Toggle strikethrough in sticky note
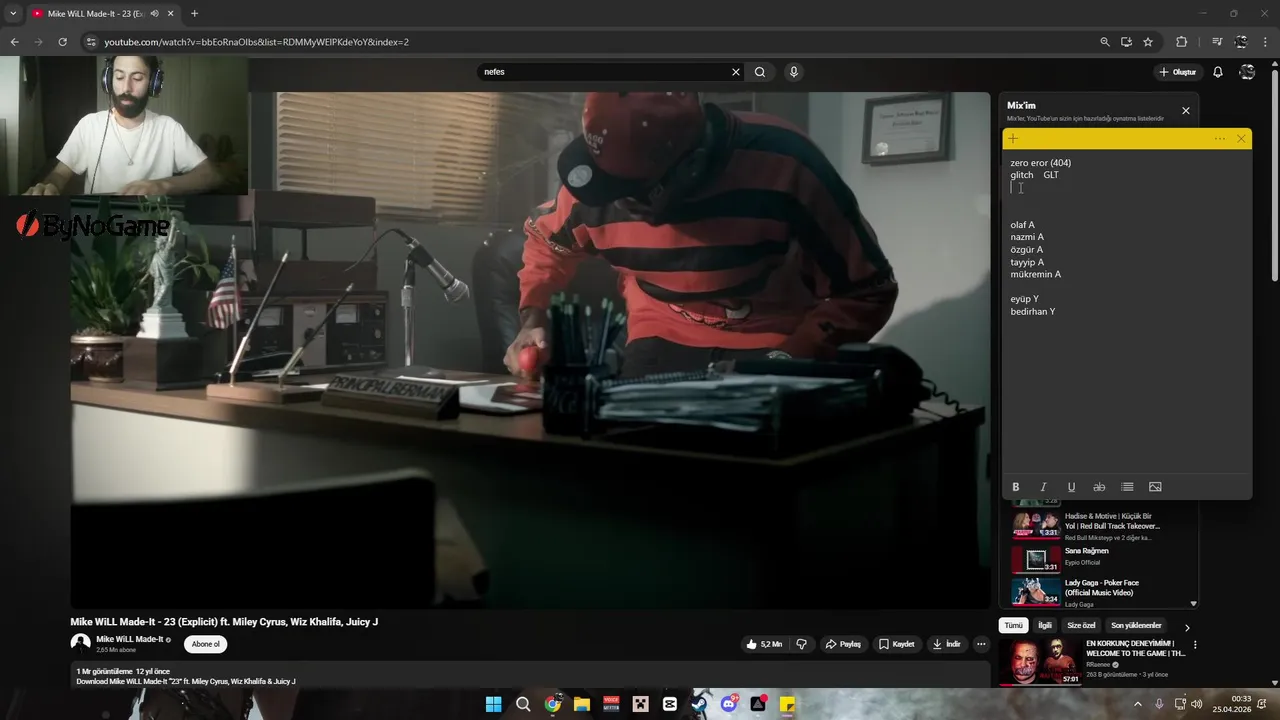This screenshot has width=1280, height=720. (1099, 487)
